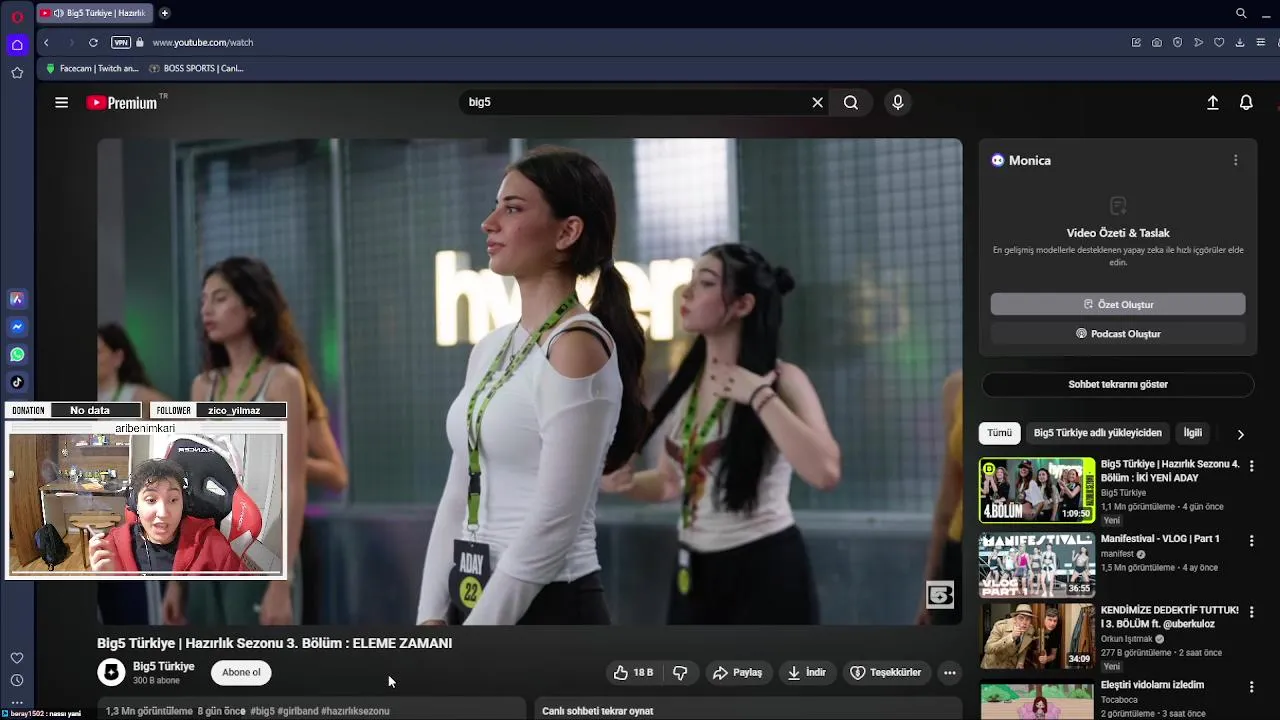Open the YouTube create upload icon

[1213, 102]
